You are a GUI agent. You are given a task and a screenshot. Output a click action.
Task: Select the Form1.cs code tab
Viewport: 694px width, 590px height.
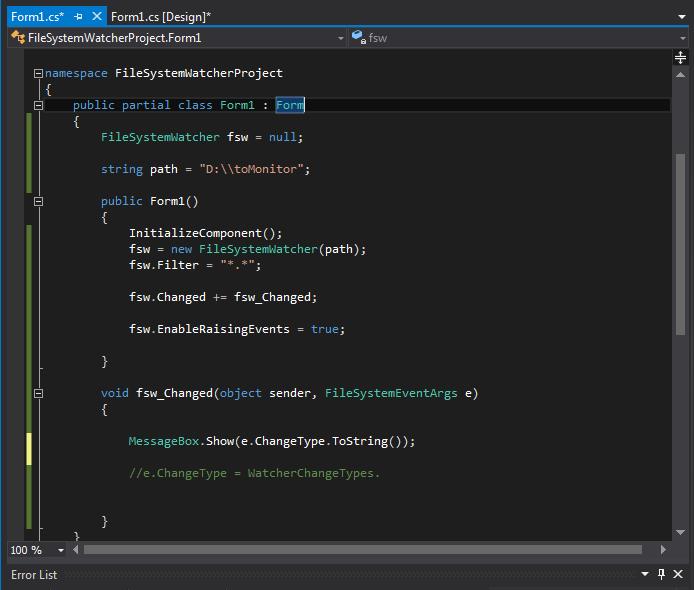coord(37,17)
